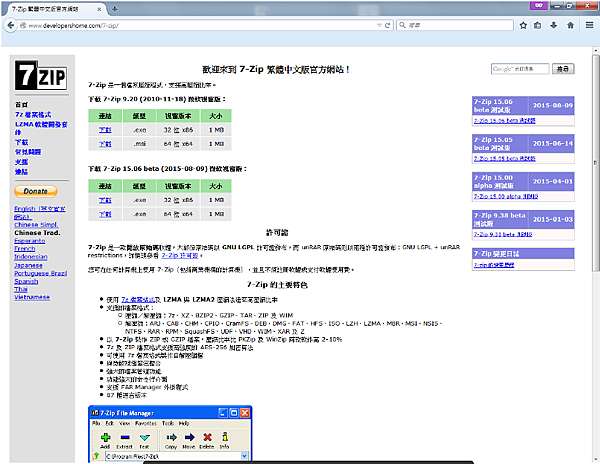Click the Donate button

coord(36,191)
